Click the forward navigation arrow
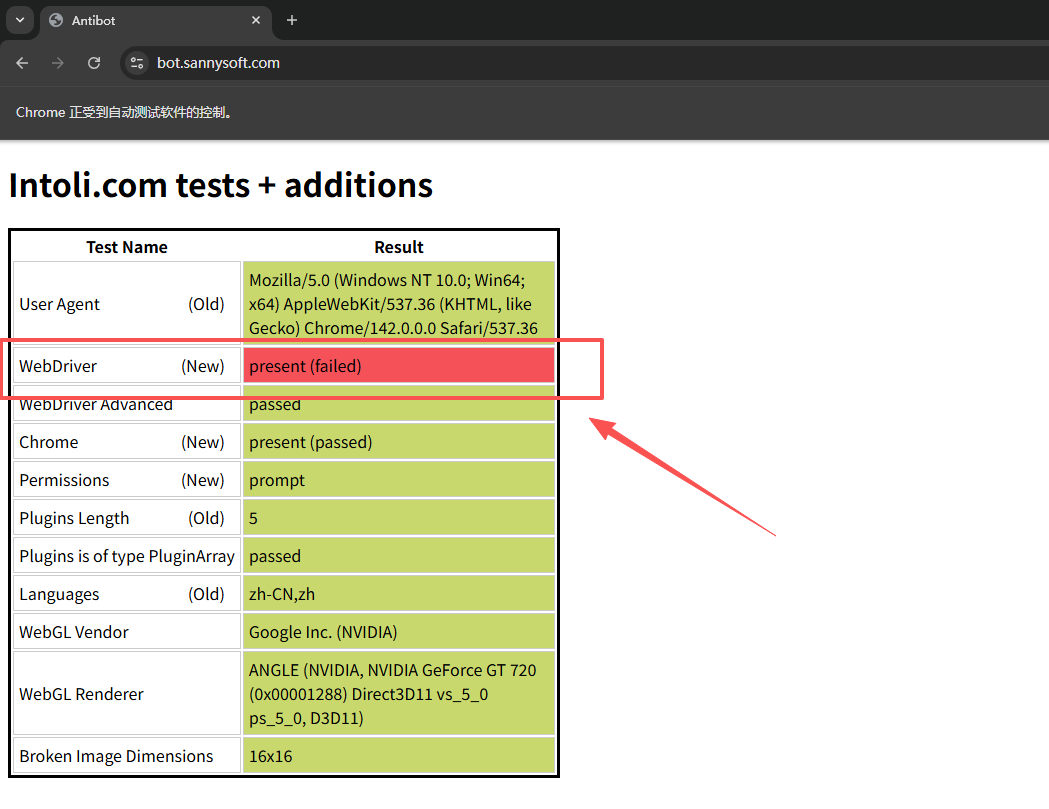 point(58,63)
